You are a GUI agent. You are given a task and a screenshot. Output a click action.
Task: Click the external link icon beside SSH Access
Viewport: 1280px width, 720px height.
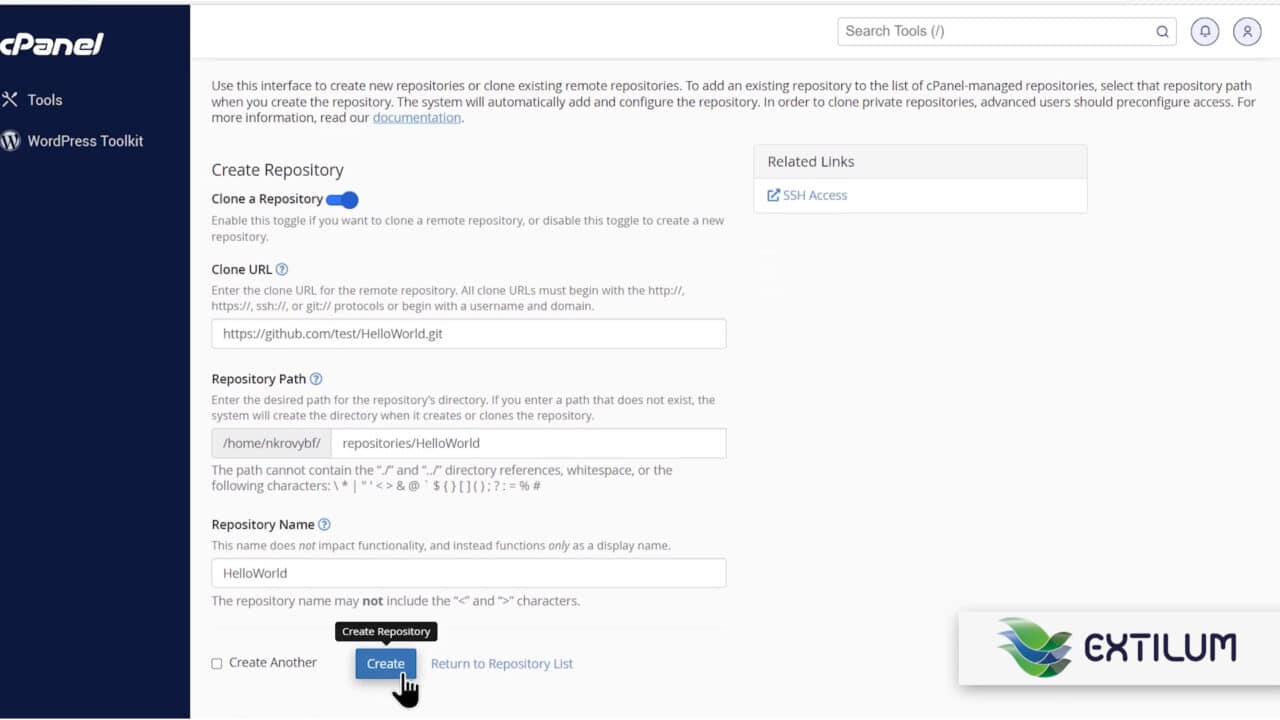[772, 195]
